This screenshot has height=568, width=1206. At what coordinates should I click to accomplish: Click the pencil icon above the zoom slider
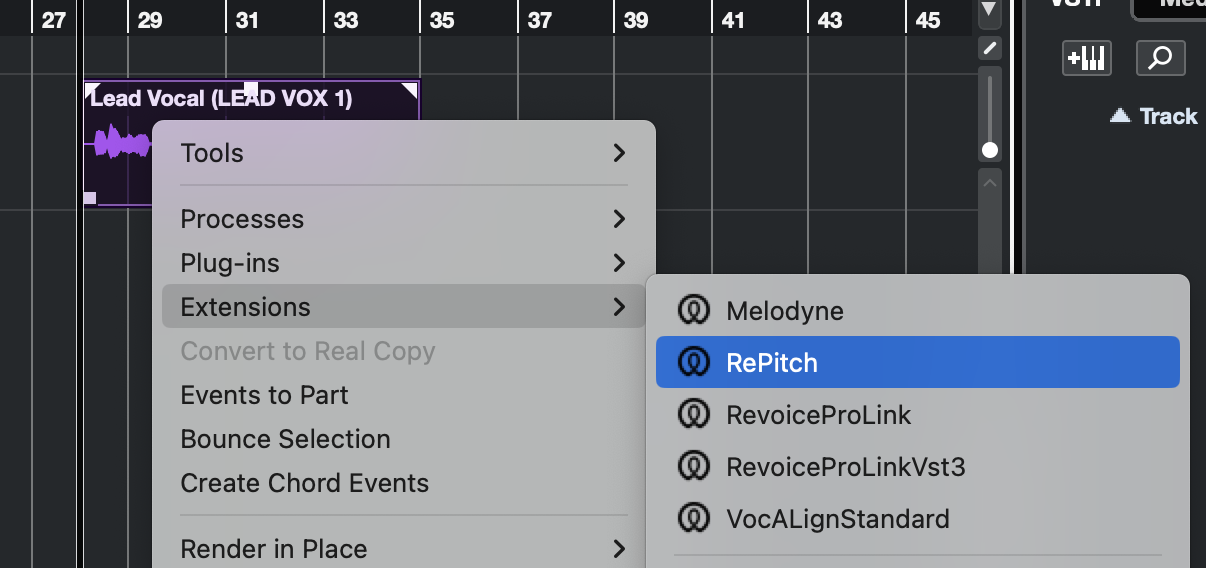(x=989, y=47)
